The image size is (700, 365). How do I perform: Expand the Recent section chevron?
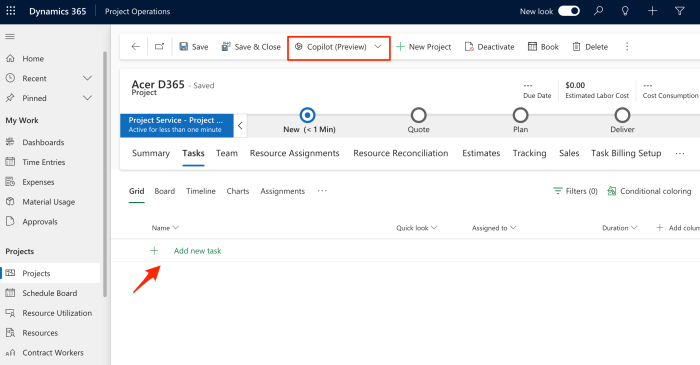[x=88, y=78]
